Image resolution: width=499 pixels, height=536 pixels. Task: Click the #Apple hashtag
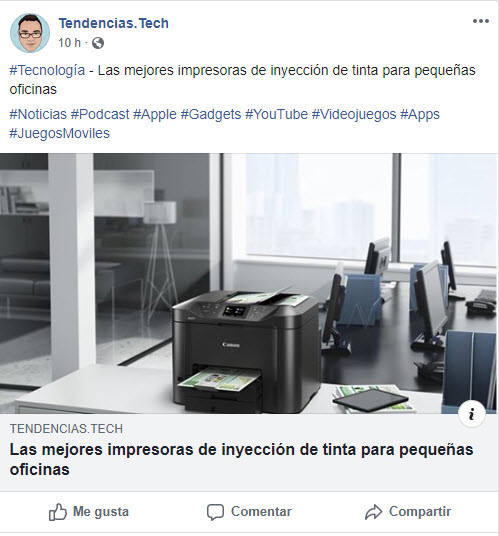pyautogui.click(x=155, y=114)
